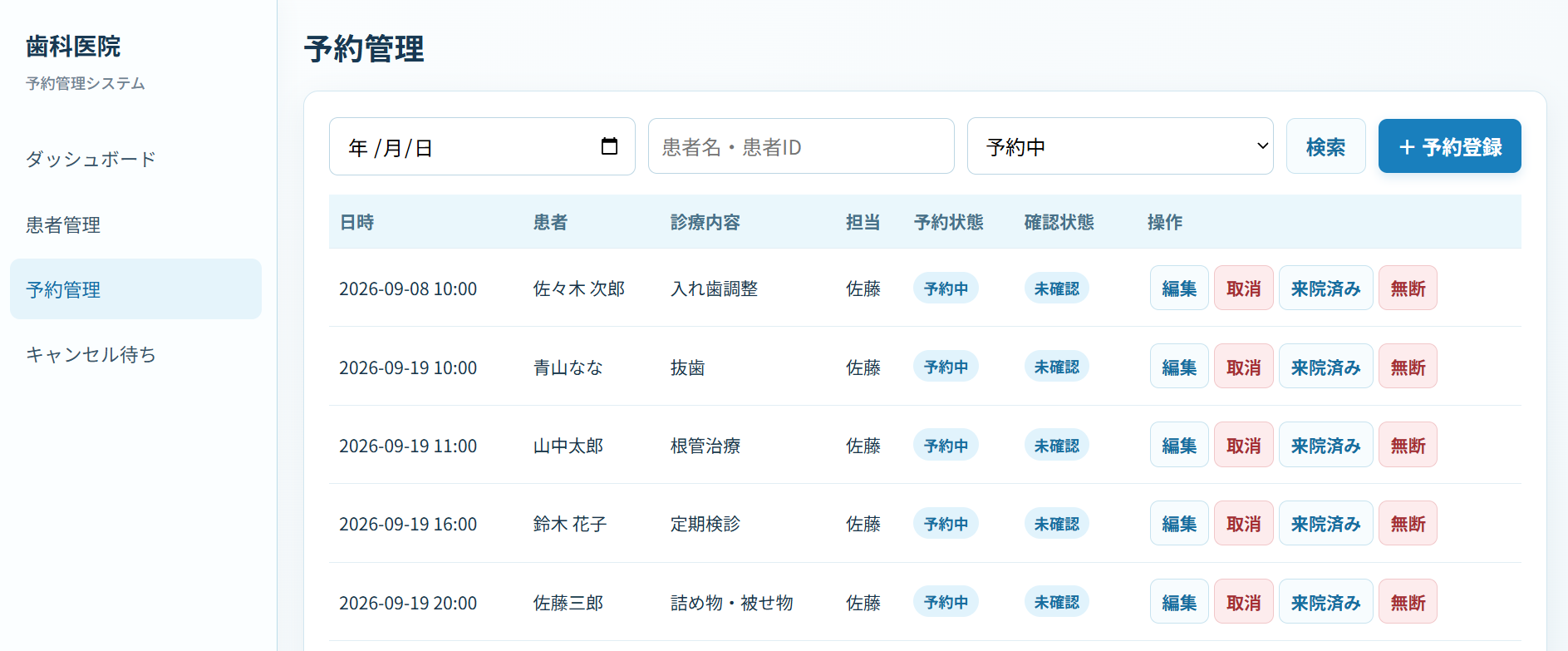Click treatment 根管治療 in the table
The image size is (1568, 651).
pyautogui.click(x=705, y=446)
